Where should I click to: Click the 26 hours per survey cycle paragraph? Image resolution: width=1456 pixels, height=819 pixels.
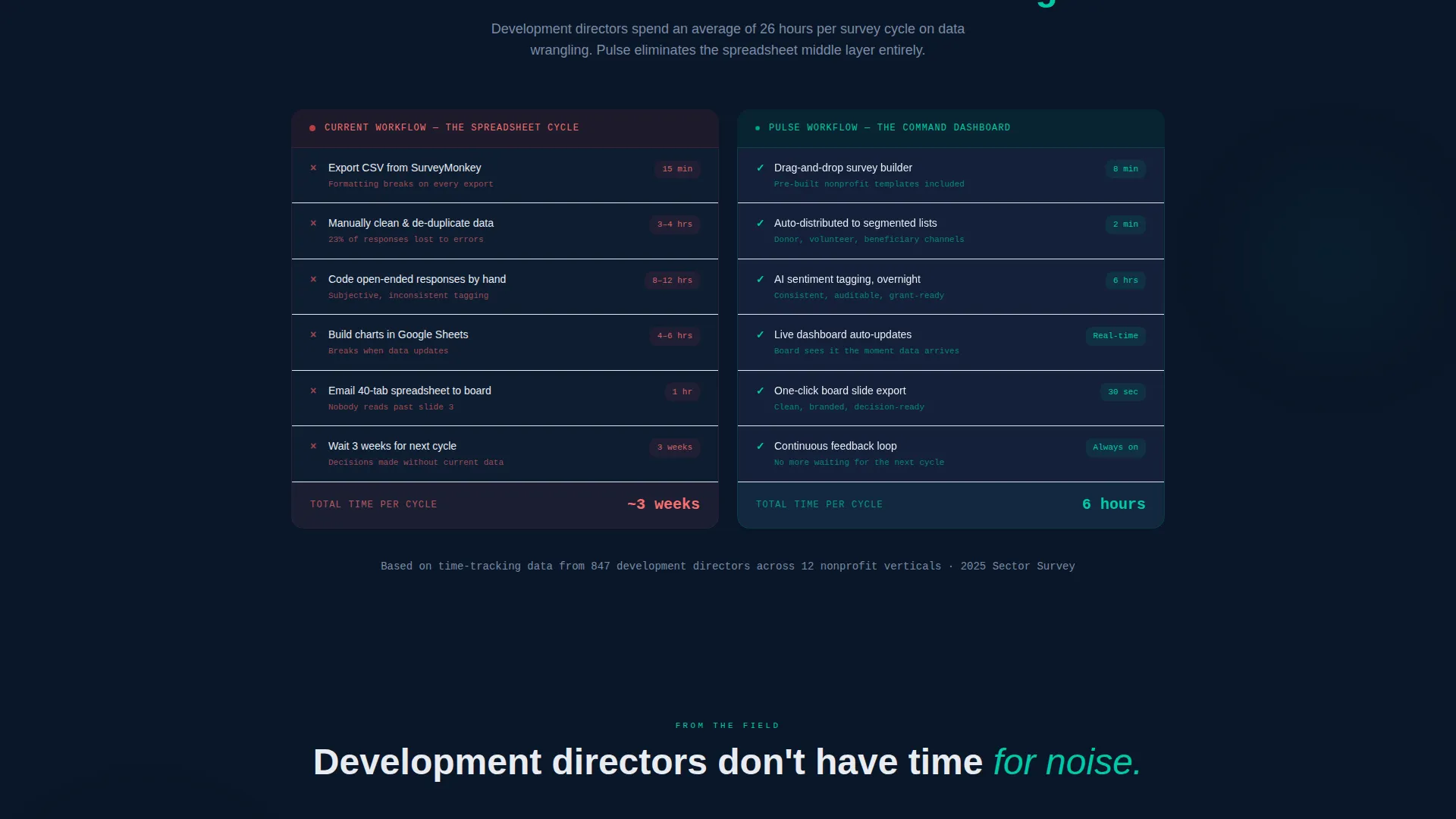(x=728, y=39)
